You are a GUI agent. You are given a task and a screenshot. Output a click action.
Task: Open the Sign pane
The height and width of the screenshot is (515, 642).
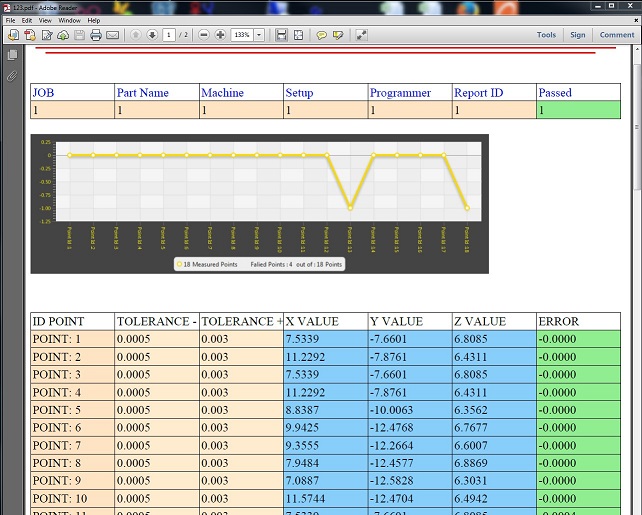[x=578, y=35]
